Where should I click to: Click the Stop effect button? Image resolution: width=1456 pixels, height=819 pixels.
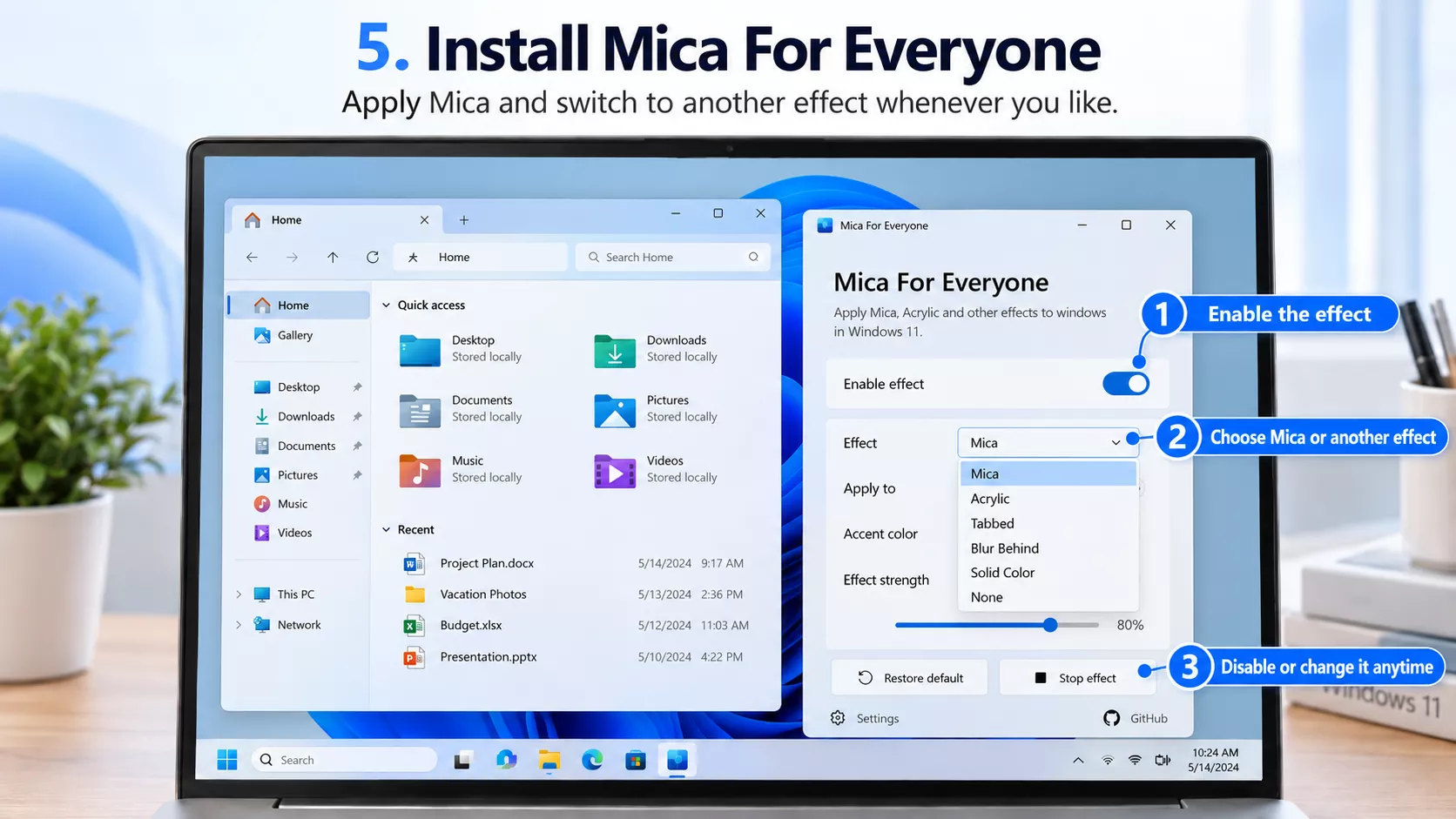(1077, 678)
